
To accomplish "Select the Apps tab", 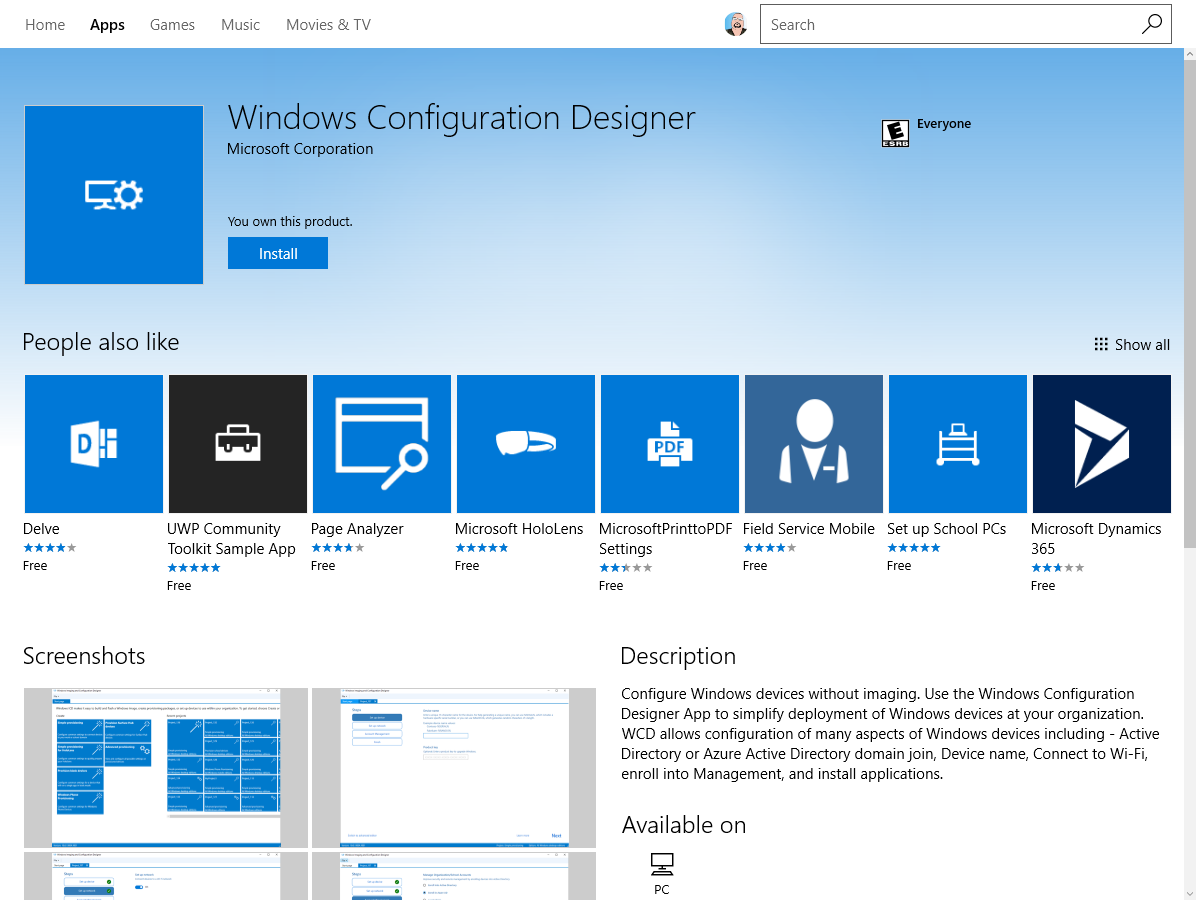I will click(x=108, y=24).
